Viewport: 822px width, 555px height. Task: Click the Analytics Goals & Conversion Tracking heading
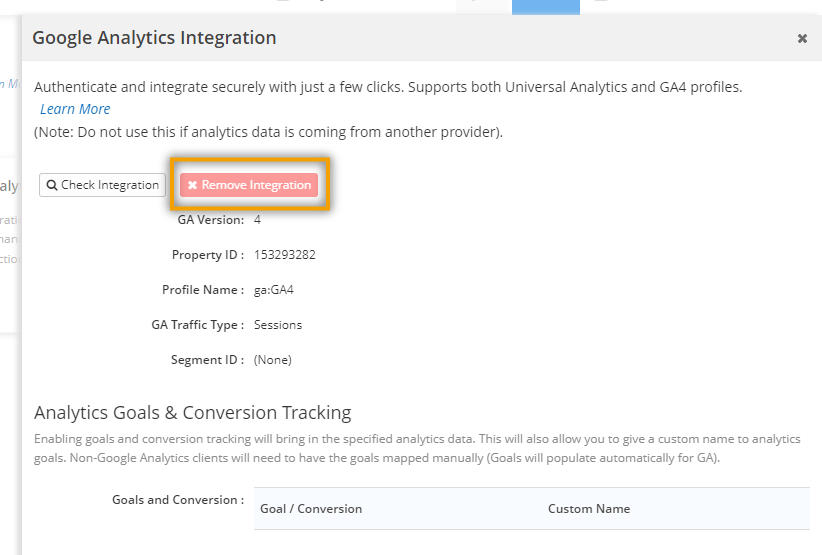click(192, 412)
